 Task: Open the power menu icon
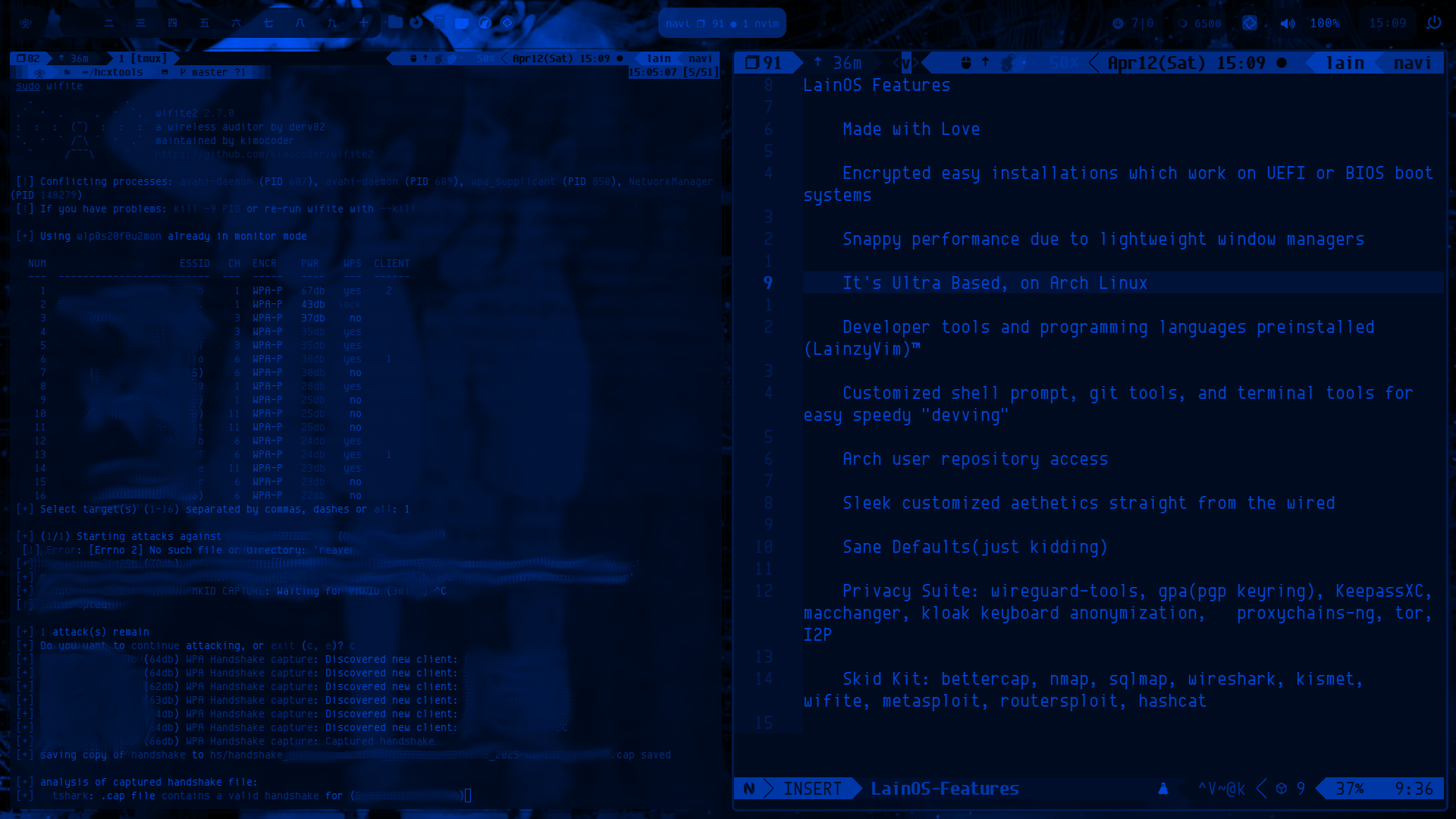pos(1434,23)
